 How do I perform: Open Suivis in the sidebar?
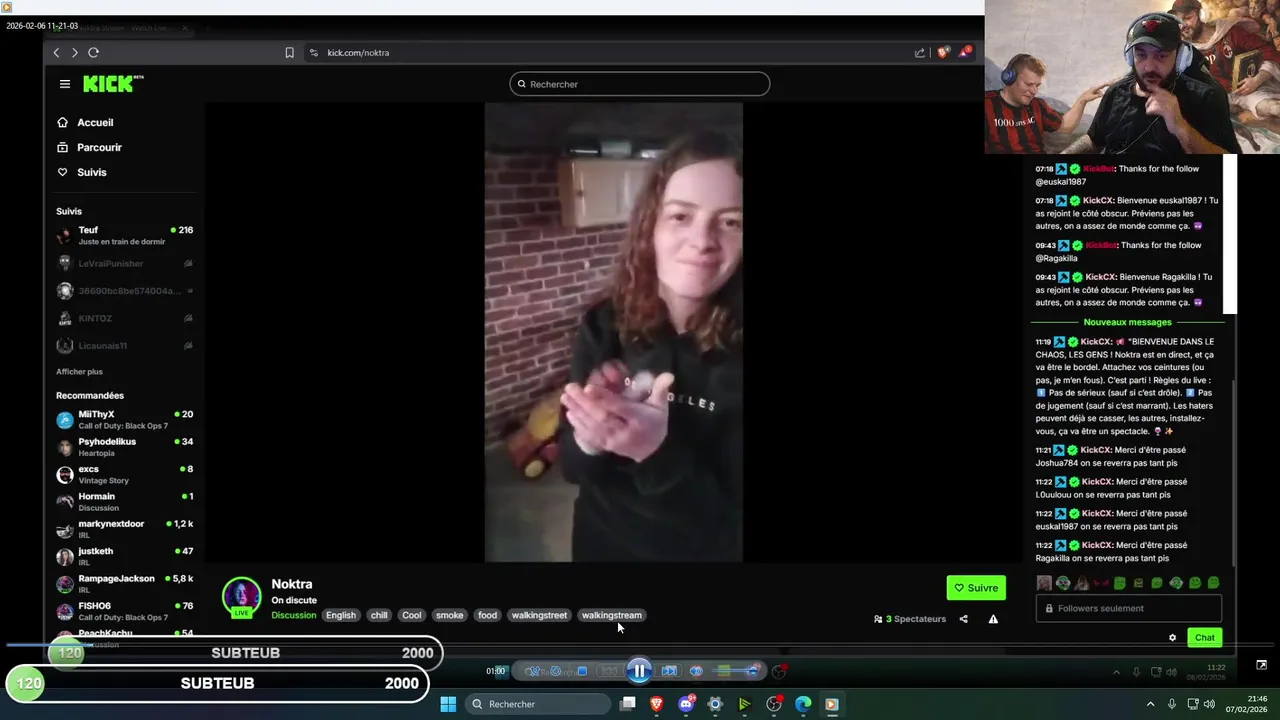click(91, 172)
